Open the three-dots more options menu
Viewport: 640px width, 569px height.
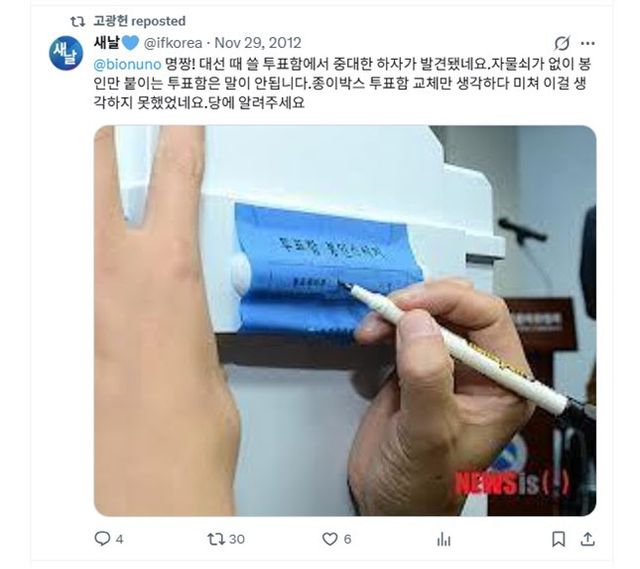[587, 43]
